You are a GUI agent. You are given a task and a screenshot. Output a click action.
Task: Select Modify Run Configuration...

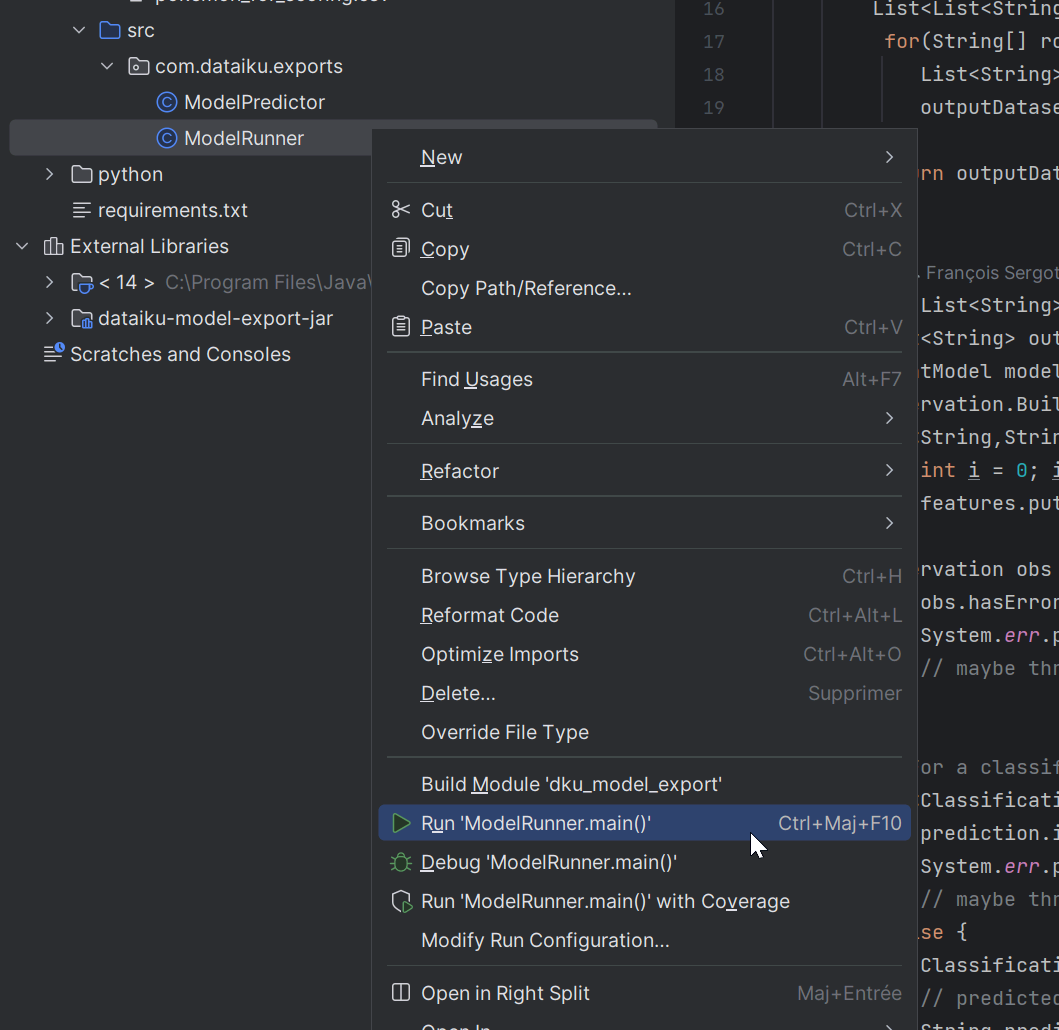[545, 941]
